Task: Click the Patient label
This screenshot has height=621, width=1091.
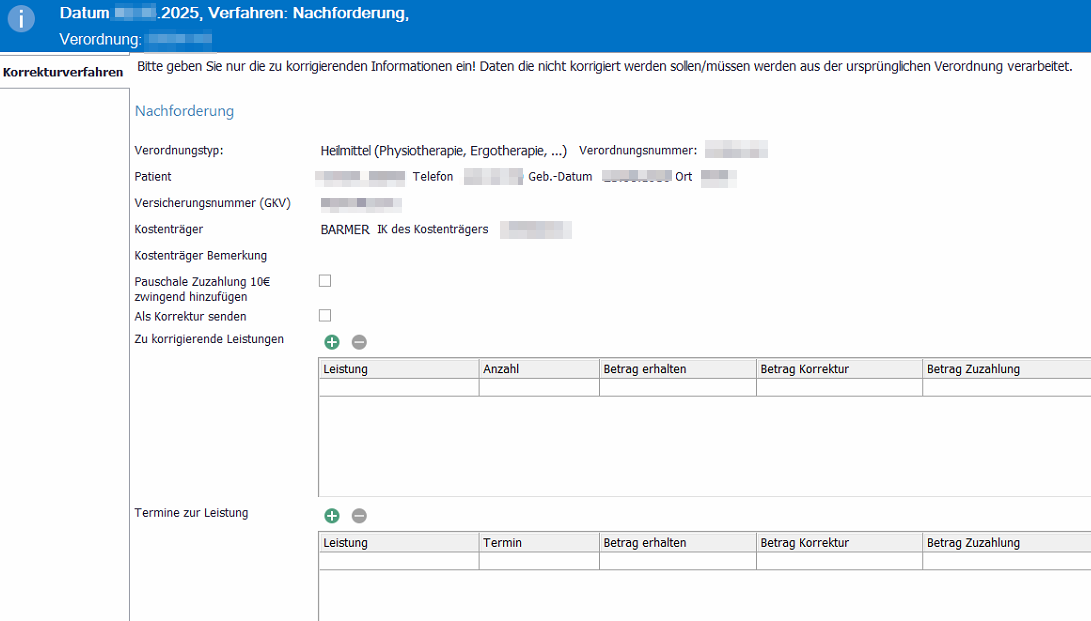Action: point(153,177)
